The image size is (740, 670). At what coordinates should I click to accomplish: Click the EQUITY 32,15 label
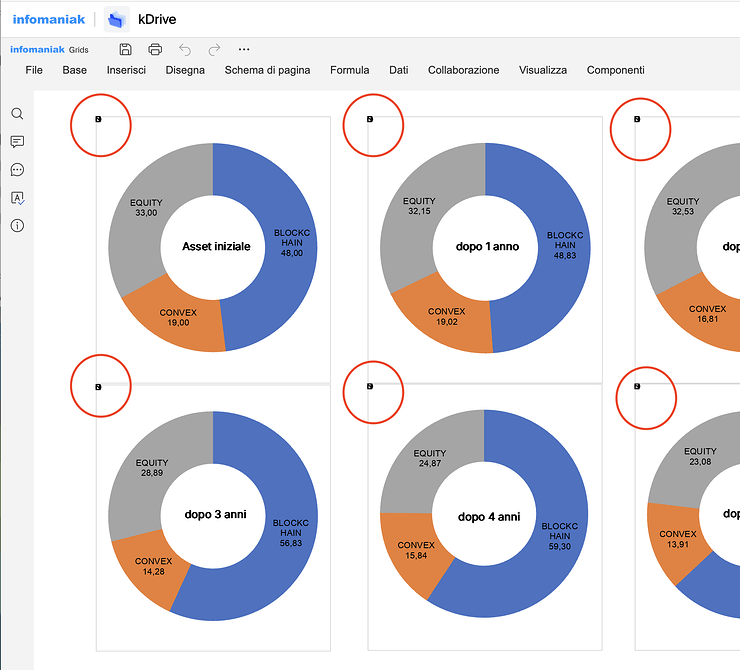tap(419, 206)
